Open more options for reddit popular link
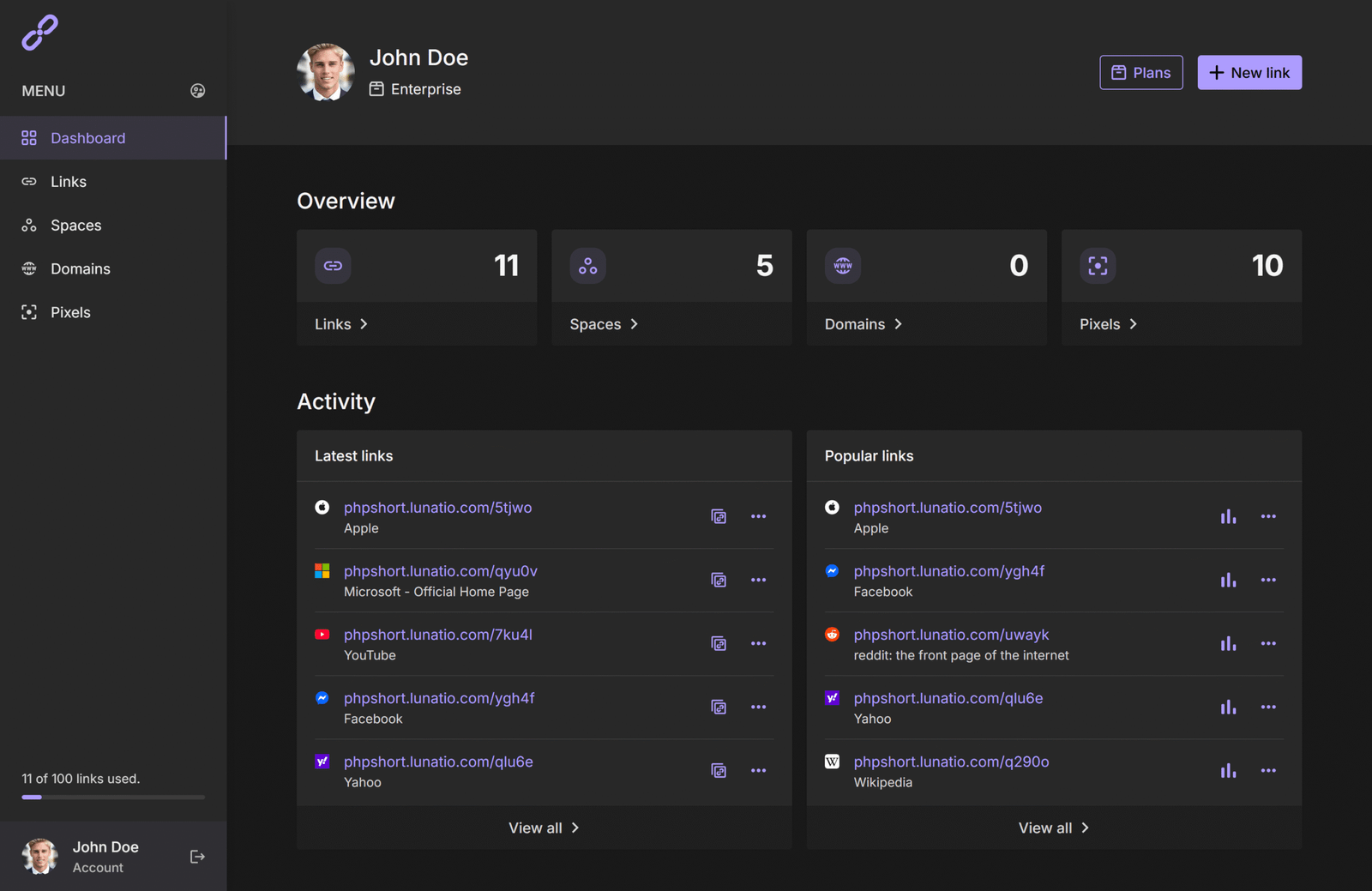The height and width of the screenshot is (891, 1372). [1268, 643]
